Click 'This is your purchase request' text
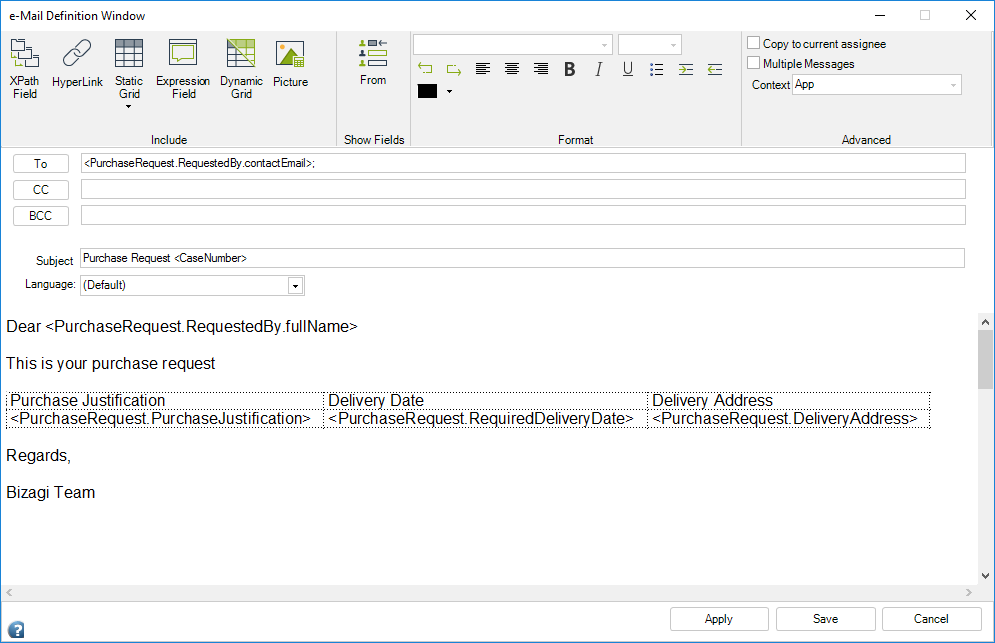 coord(110,364)
